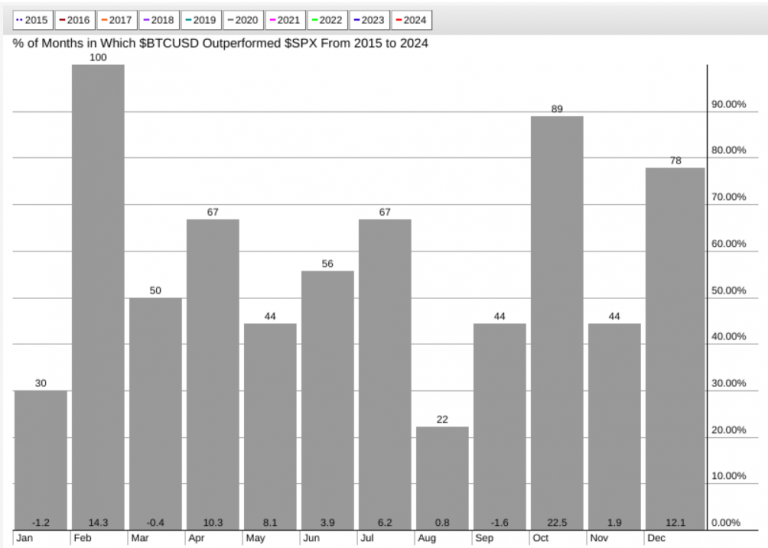768x548 pixels.
Task: Toggle the 2019 year legend button
Action: click(x=201, y=20)
